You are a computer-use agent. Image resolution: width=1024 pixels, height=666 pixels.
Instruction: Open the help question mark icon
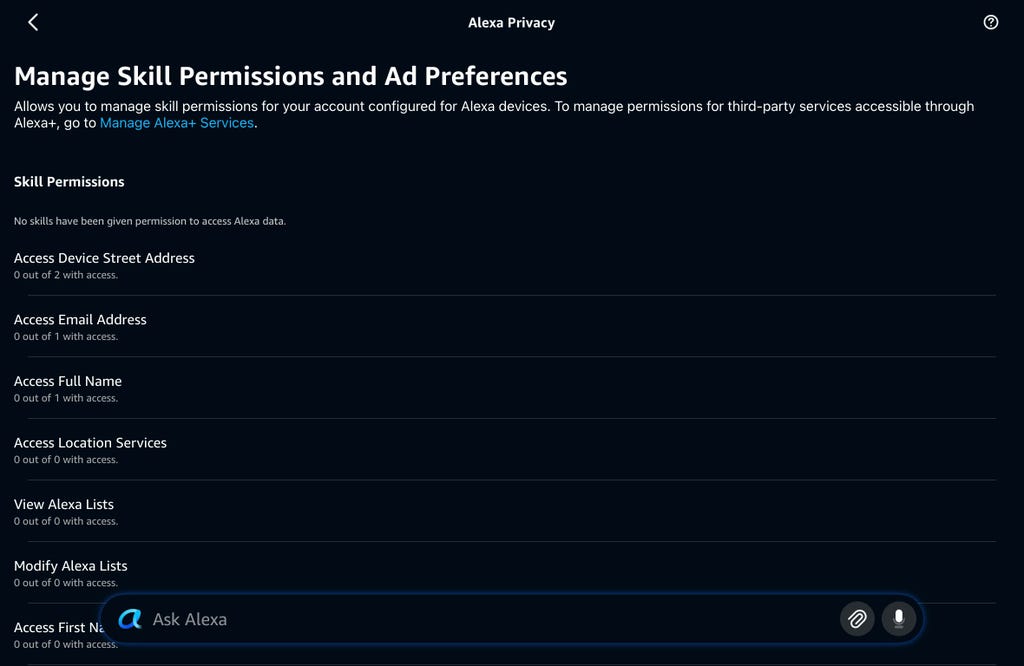point(990,22)
